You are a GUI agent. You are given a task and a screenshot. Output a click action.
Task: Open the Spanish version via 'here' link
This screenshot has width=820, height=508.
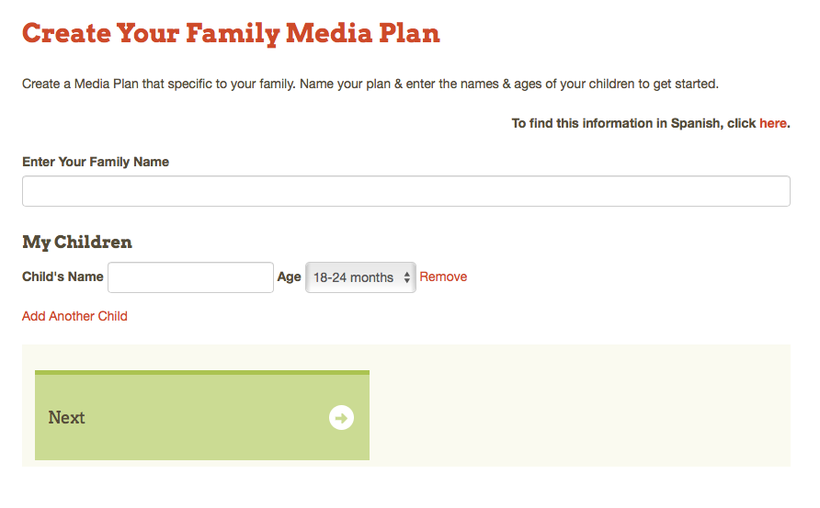773,123
